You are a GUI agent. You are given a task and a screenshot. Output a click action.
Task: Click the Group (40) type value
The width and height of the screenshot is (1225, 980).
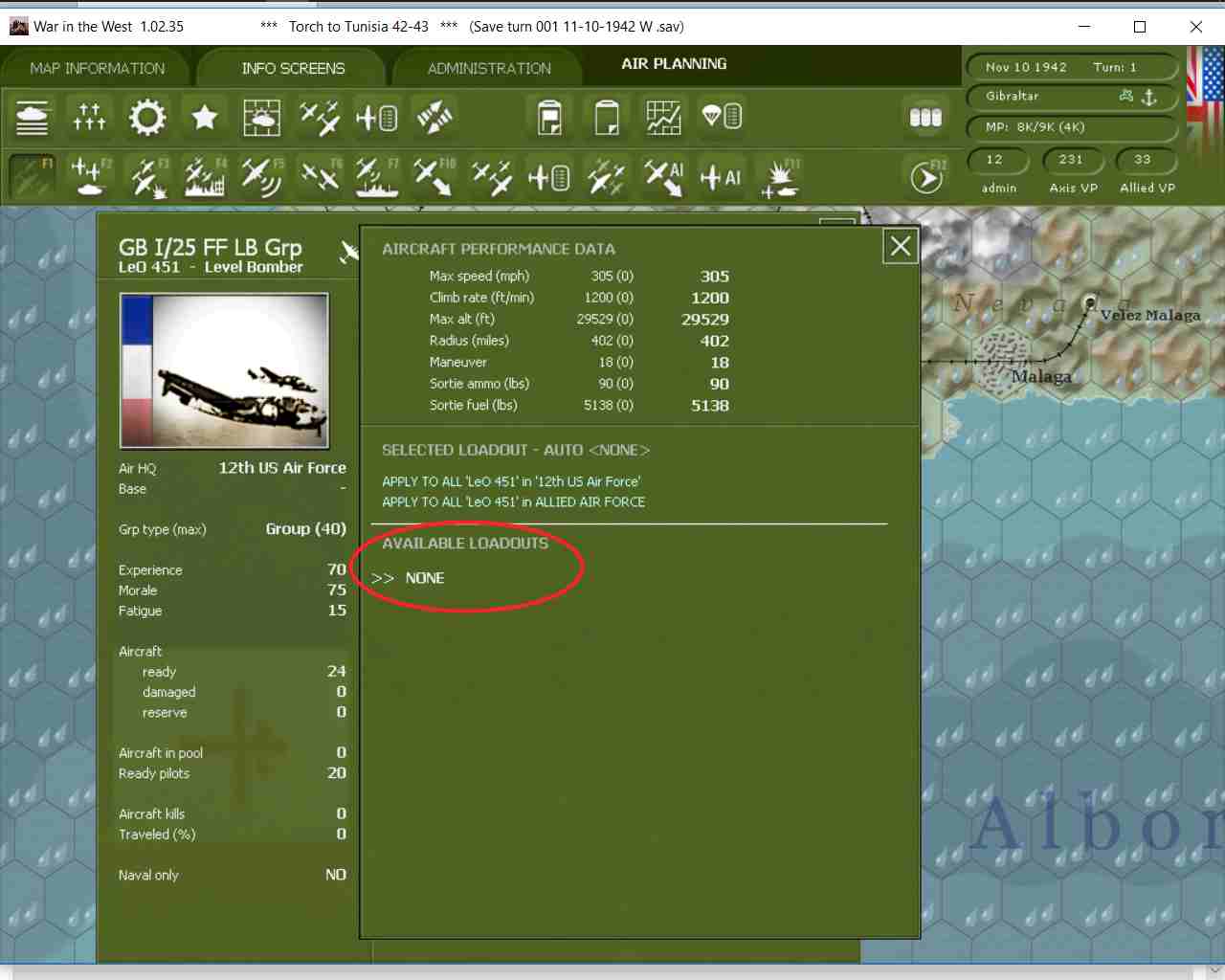(x=306, y=529)
